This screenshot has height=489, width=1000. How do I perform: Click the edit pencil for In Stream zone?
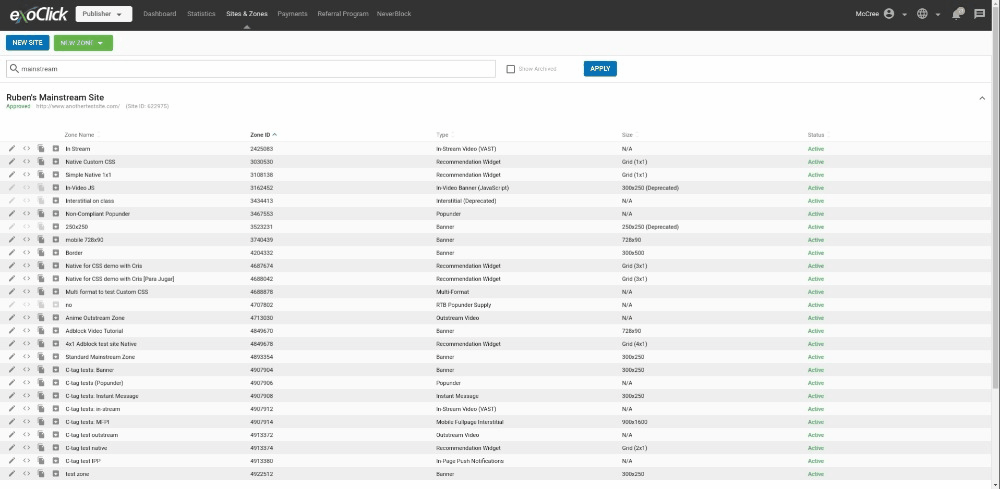pyautogui.click(x=12, y=149)
